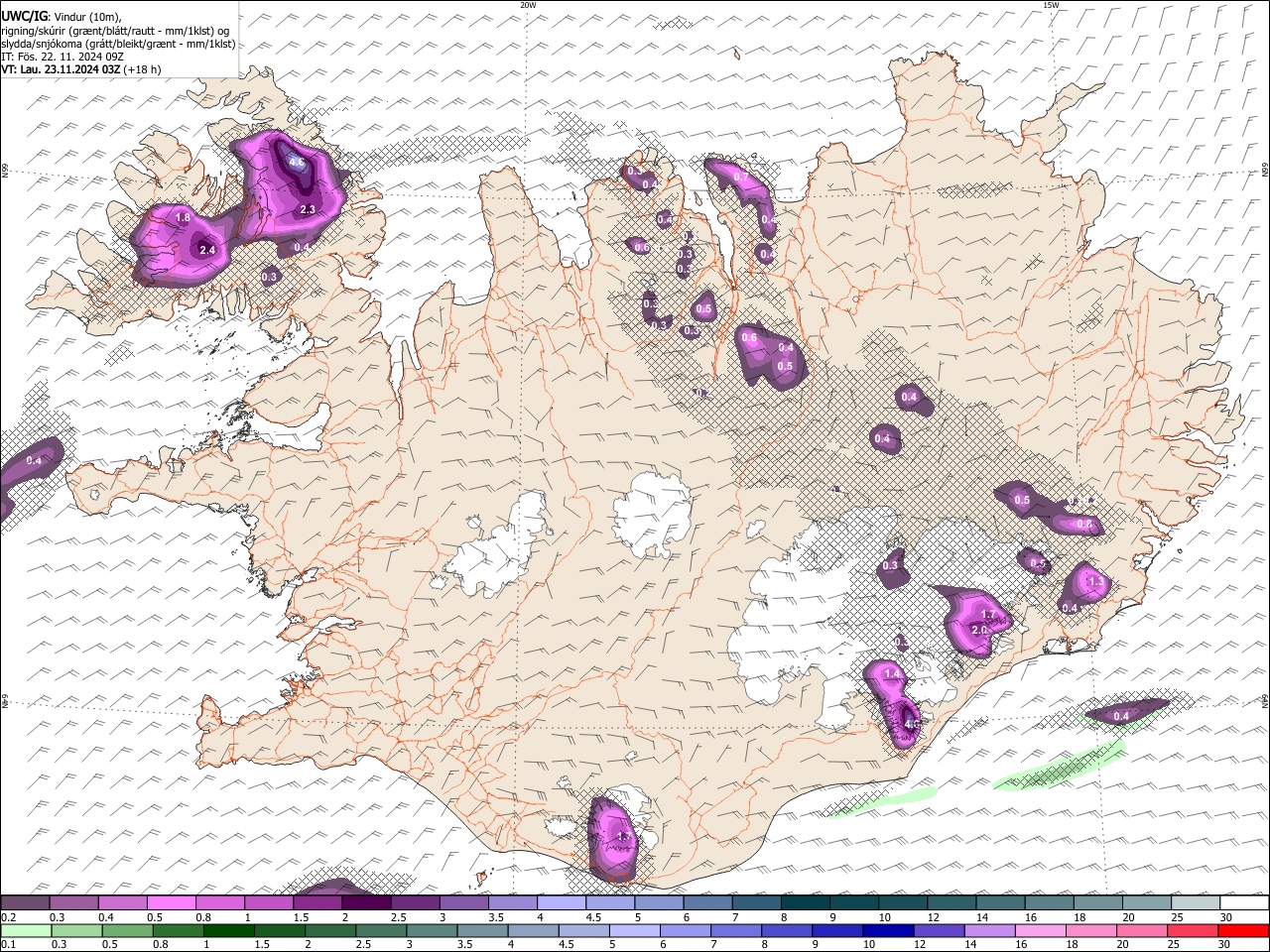1270x952 pixels.
Task: Click the 0.2 swatch in the purple snow scale
Action: point(25,903)
